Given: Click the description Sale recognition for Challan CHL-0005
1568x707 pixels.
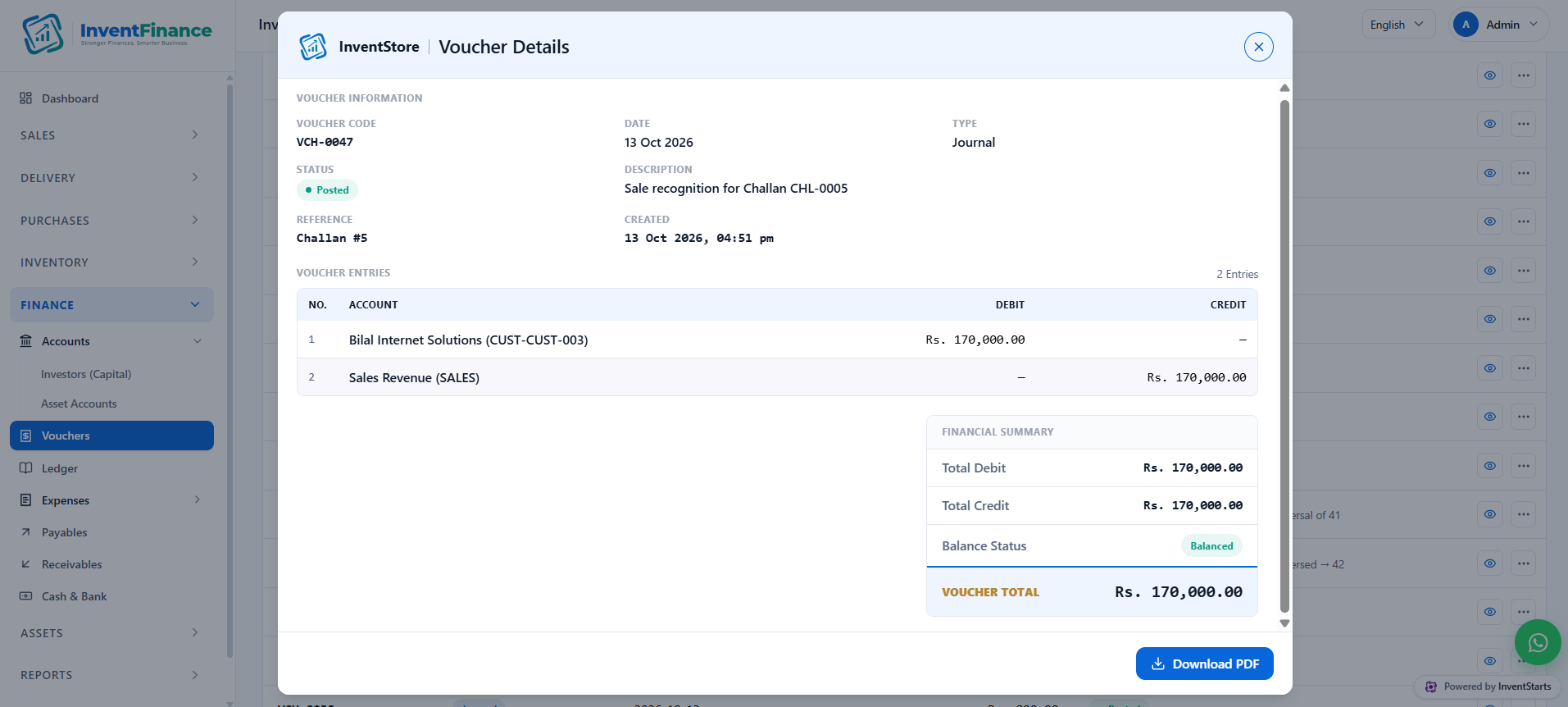Looking at the screenshot, I should pos(736,188).
